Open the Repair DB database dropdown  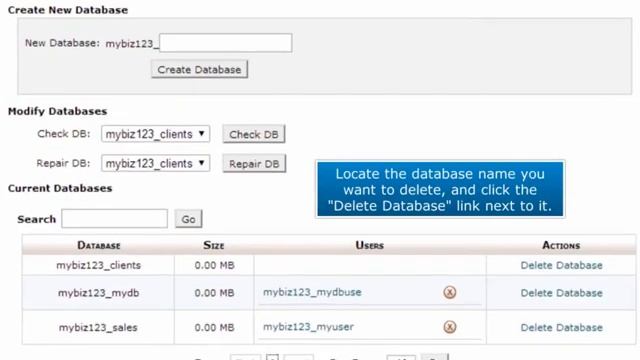pos(156,163)
